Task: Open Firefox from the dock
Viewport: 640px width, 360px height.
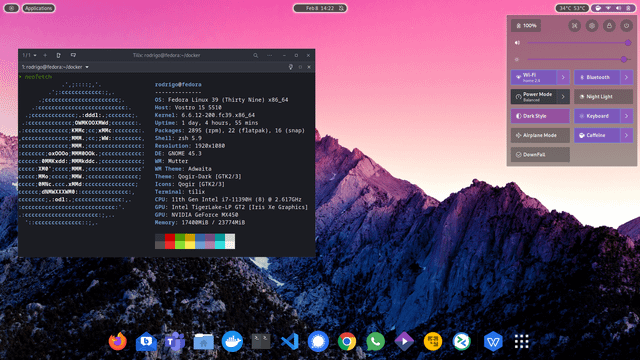Action: 118,341
